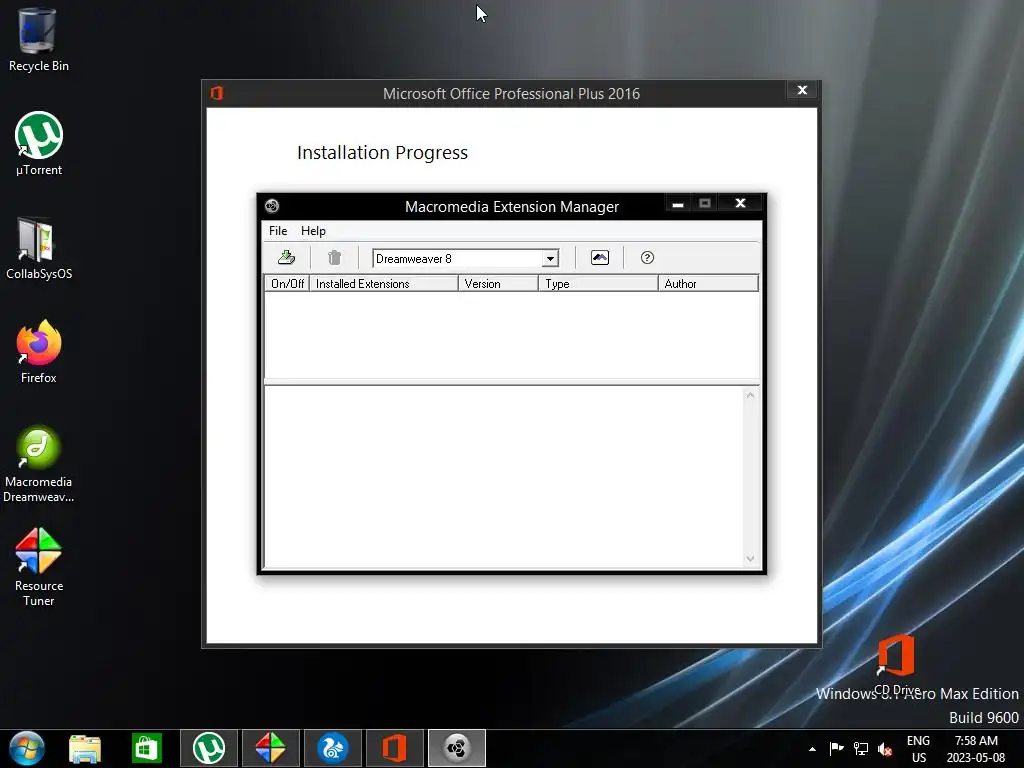Select the Office CD Drive desktop icon

point(896,665)
